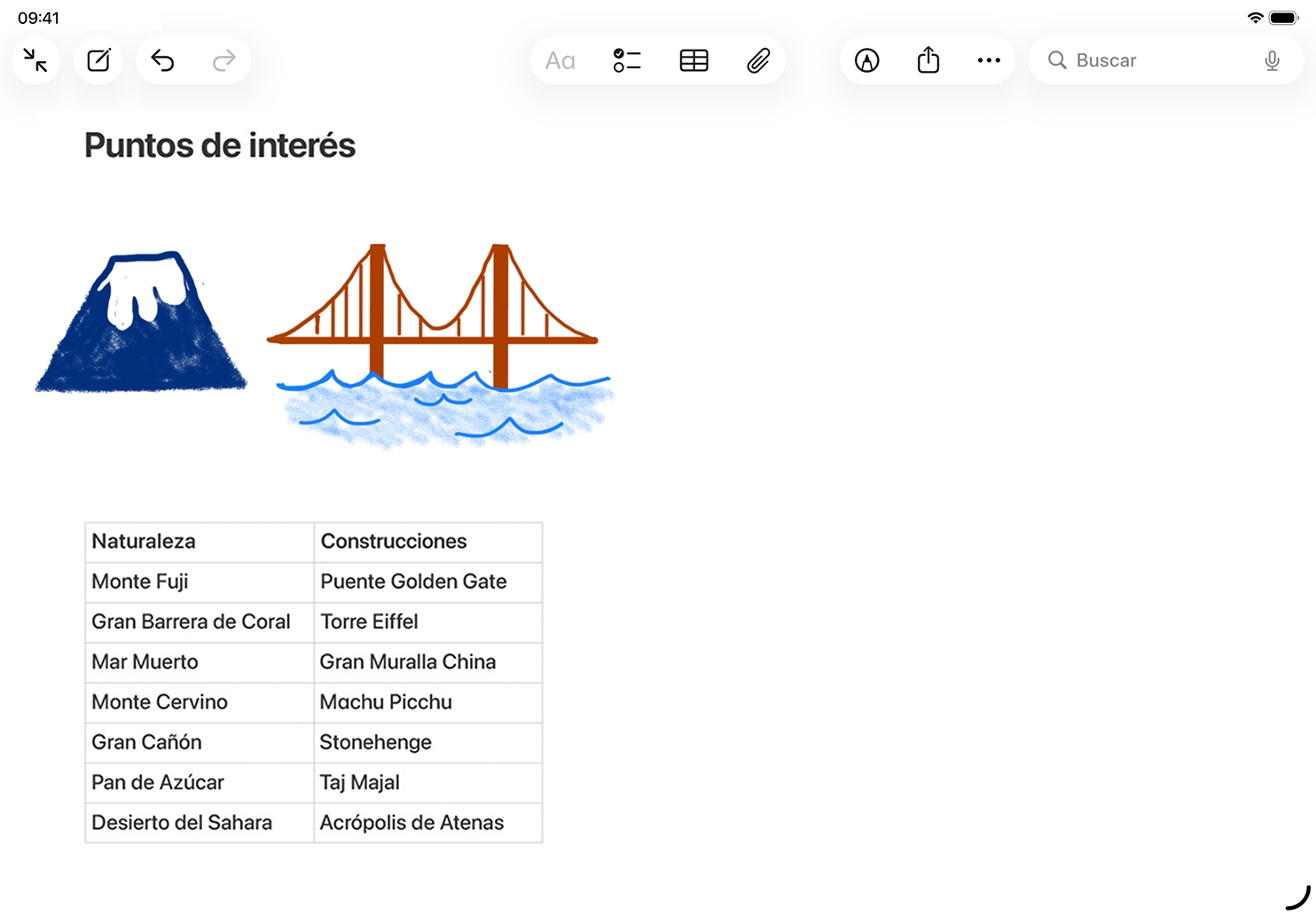Select the Naturaleza header cell
1316x915 pixels.
point(199,542)
